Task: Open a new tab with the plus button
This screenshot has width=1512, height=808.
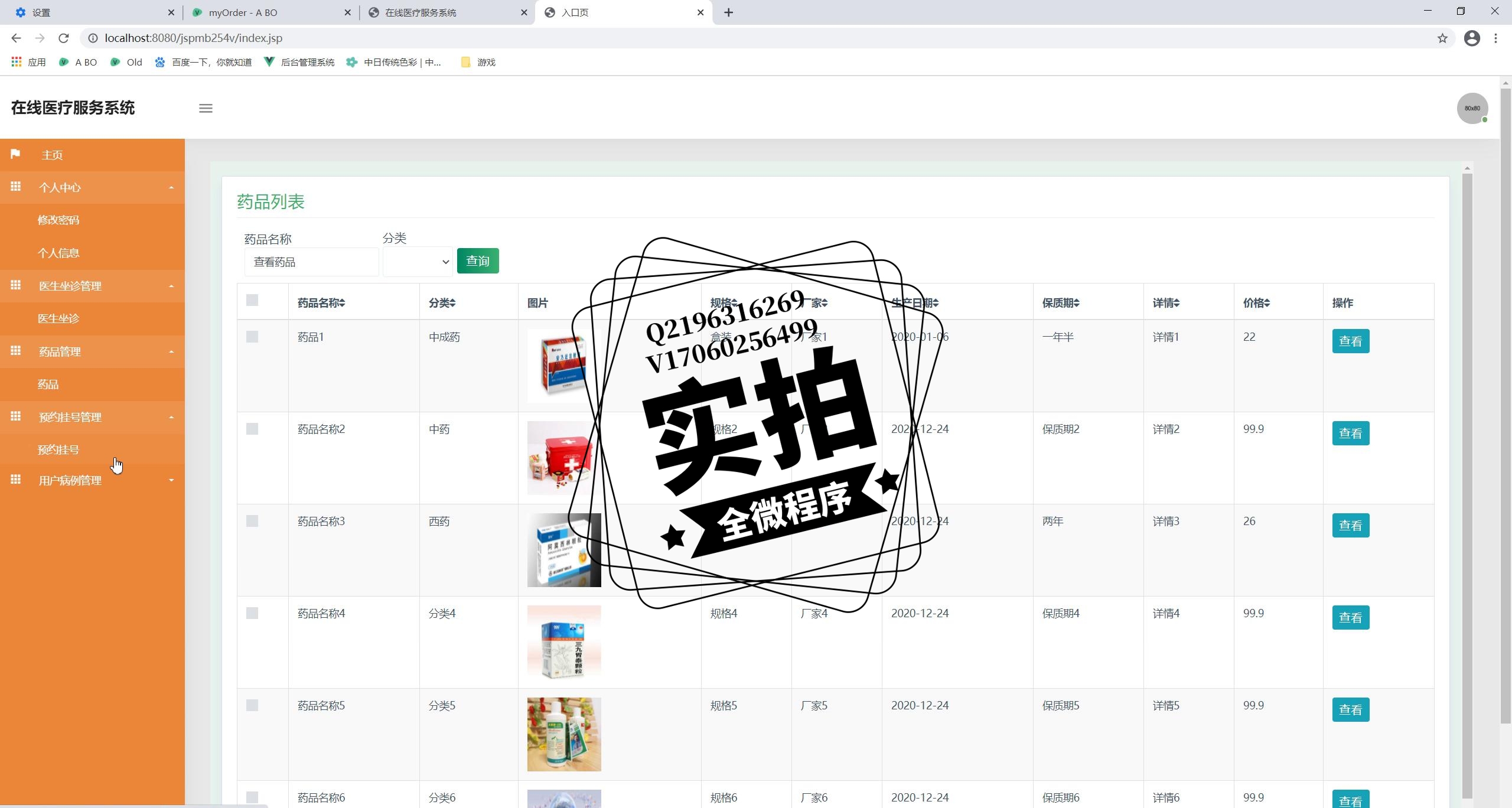Action: [x=728, y=12]
